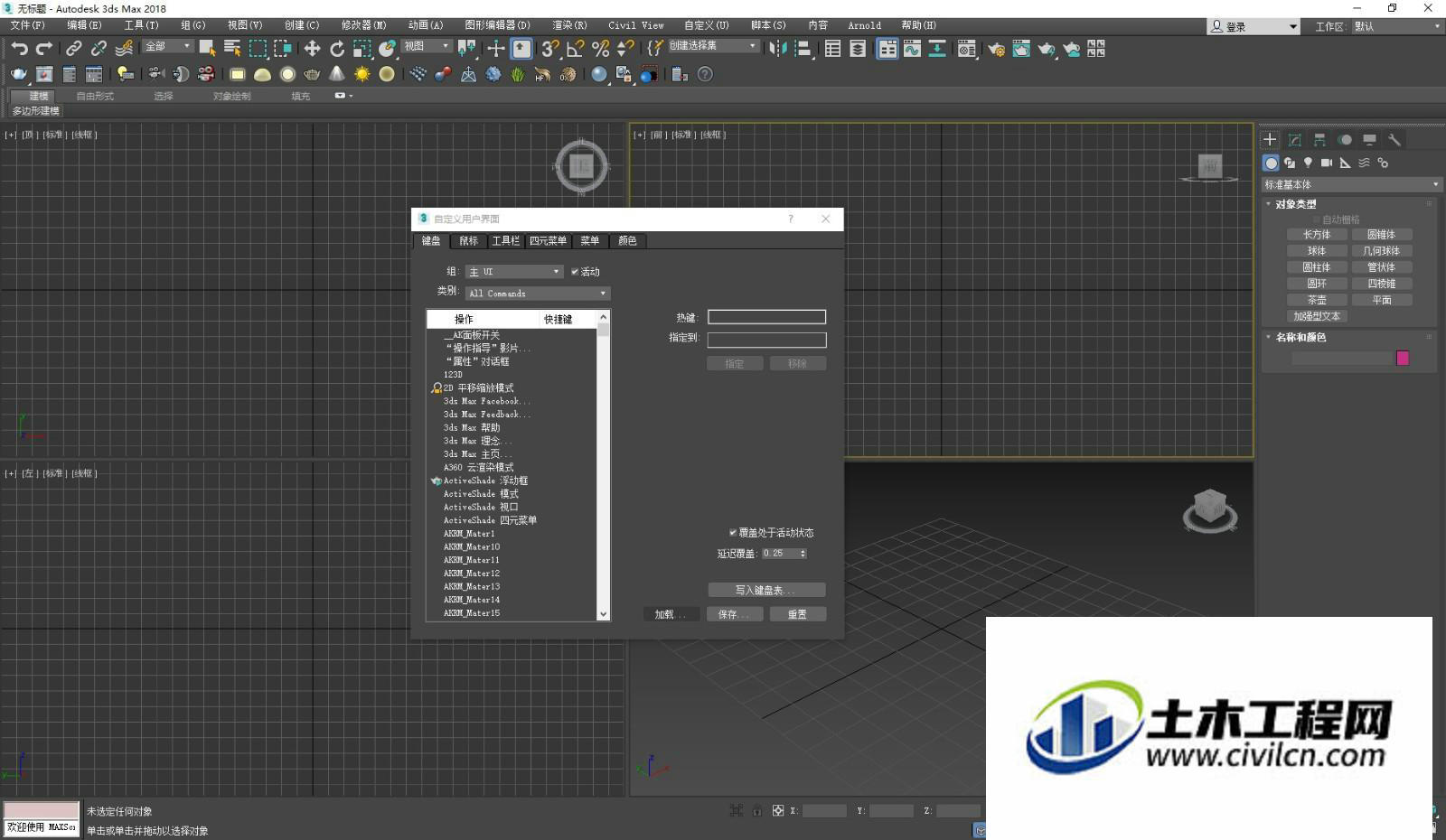Open the 文件(F) menu

tap(27, 25)
